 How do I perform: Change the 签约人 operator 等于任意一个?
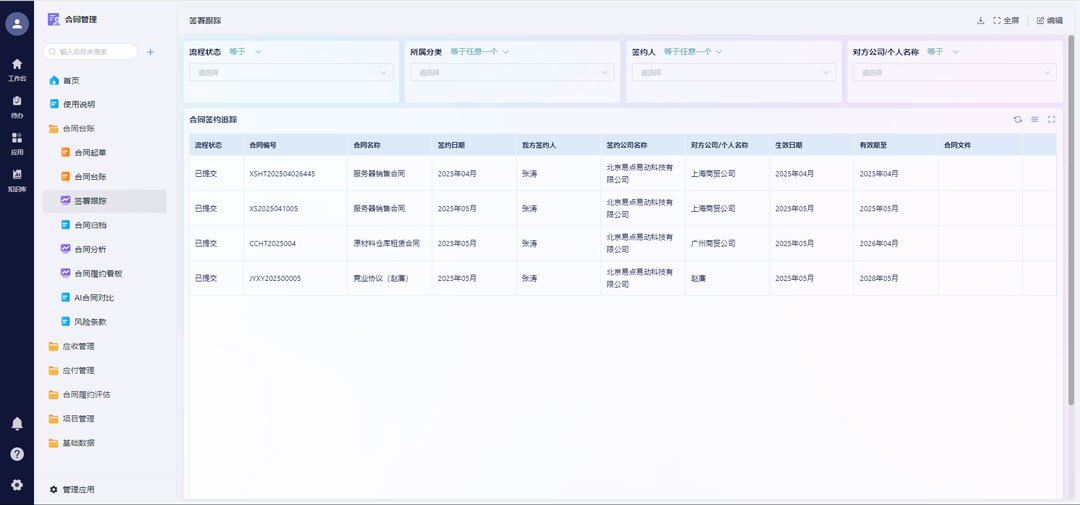(692, 52)
